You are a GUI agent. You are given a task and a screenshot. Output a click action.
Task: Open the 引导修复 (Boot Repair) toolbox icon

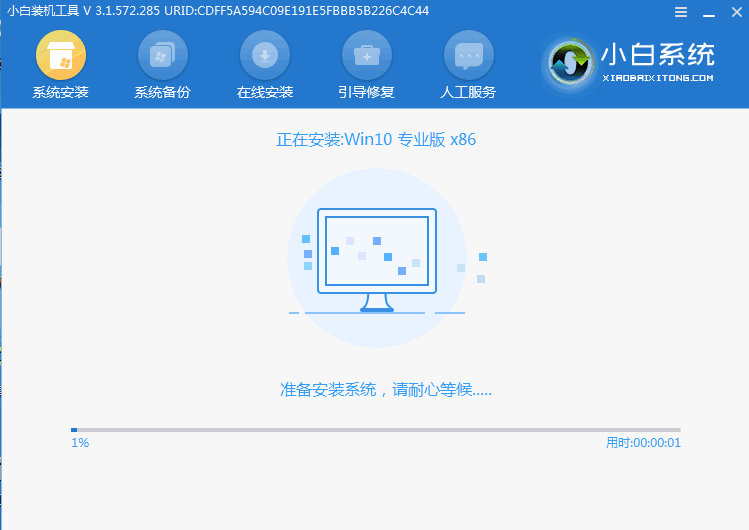[366, 55]
